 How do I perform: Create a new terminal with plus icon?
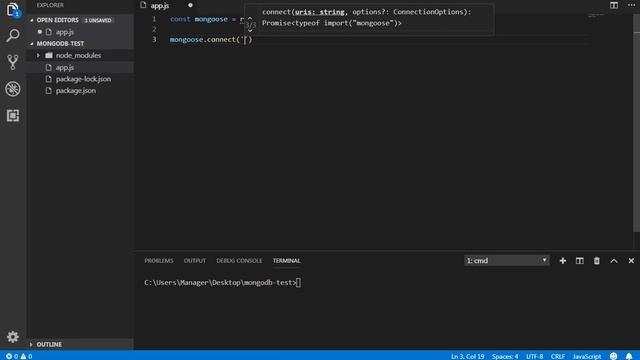tap(562, 261)
